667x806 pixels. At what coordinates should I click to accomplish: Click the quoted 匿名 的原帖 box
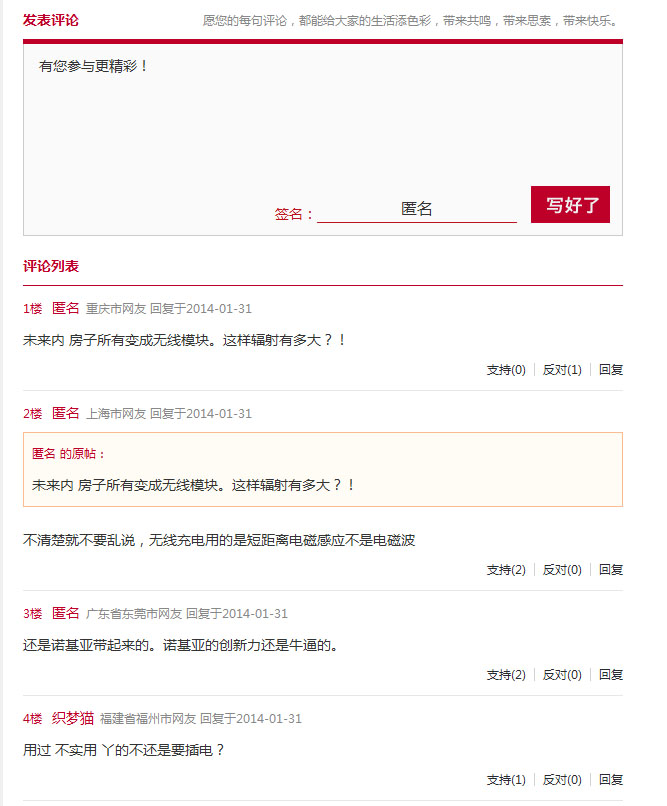pyautogui.click(x=322, y=469)
